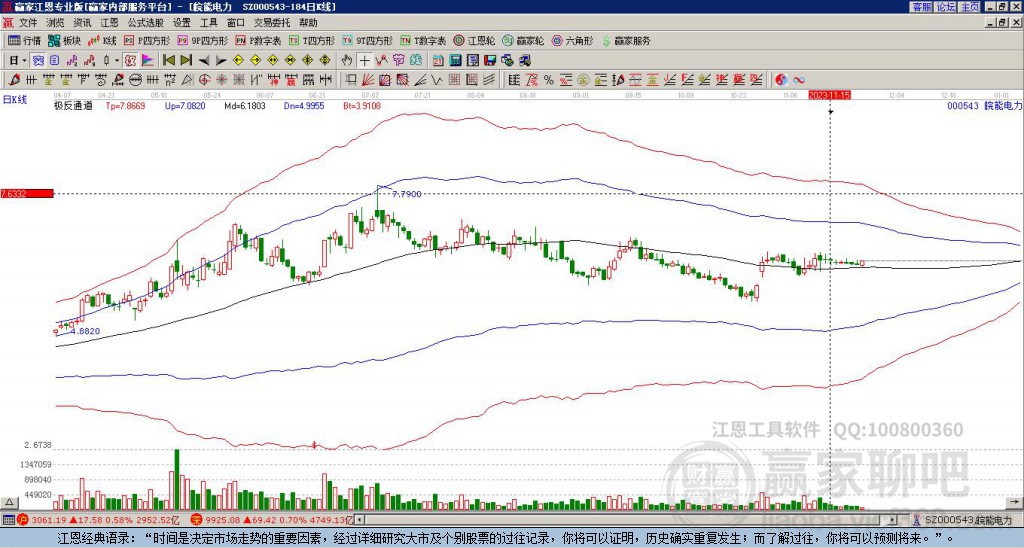Open the 六角形 tool

[x=572, y=40]
